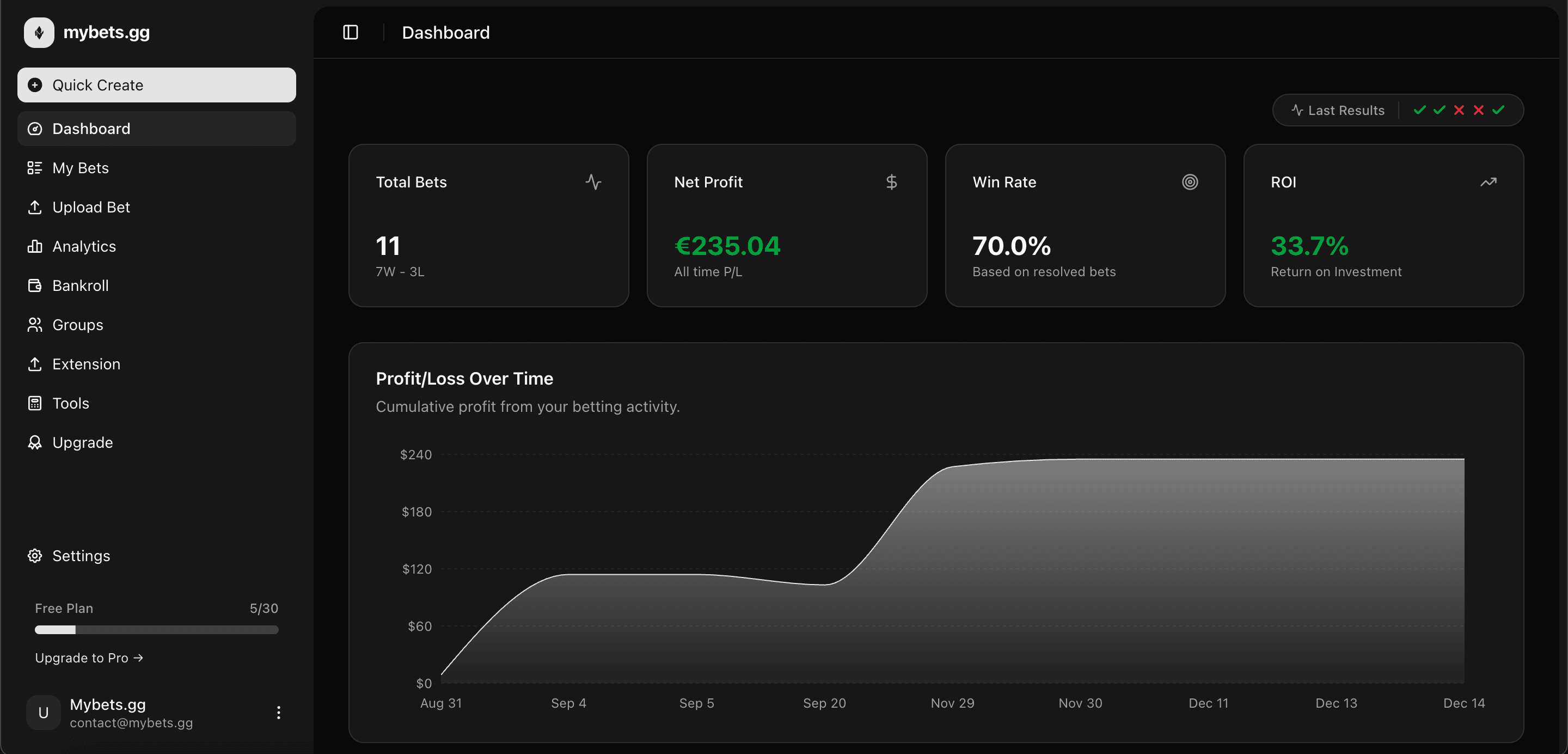
Task: Open the Last Results pill
Action: click(1346, 110)
